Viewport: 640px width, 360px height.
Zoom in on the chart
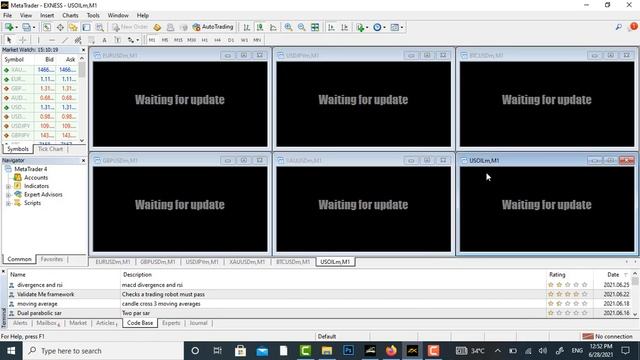pyautogui.click(x=288, y=27)
